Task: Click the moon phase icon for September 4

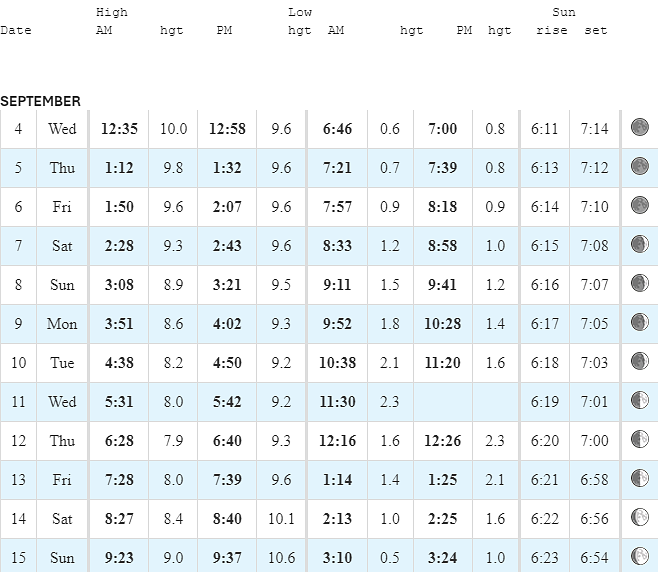Action: 640,127
